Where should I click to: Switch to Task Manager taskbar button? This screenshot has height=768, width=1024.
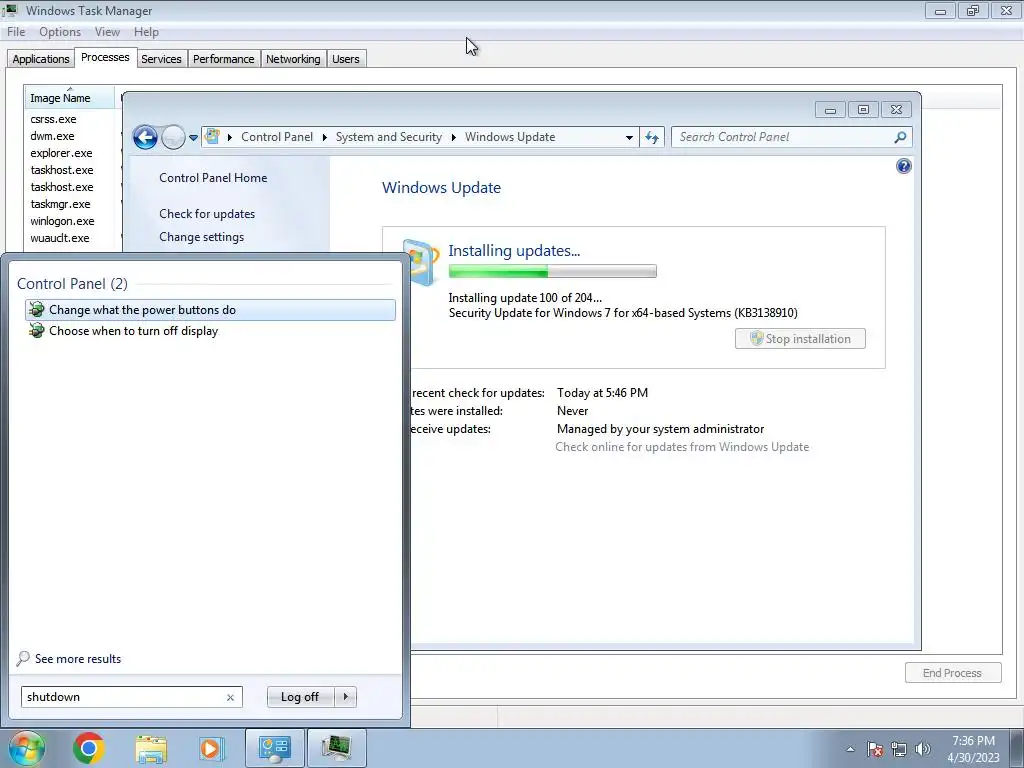pos(336,748)
